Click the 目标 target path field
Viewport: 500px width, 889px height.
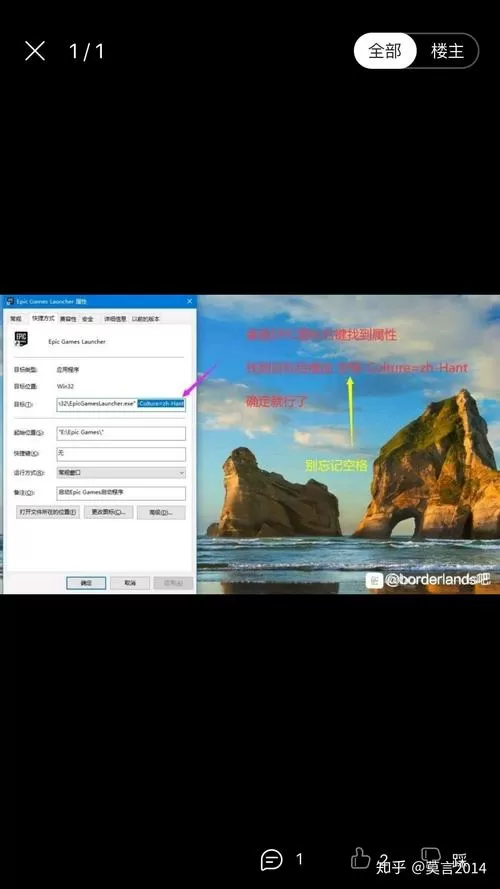pos(121,404)
